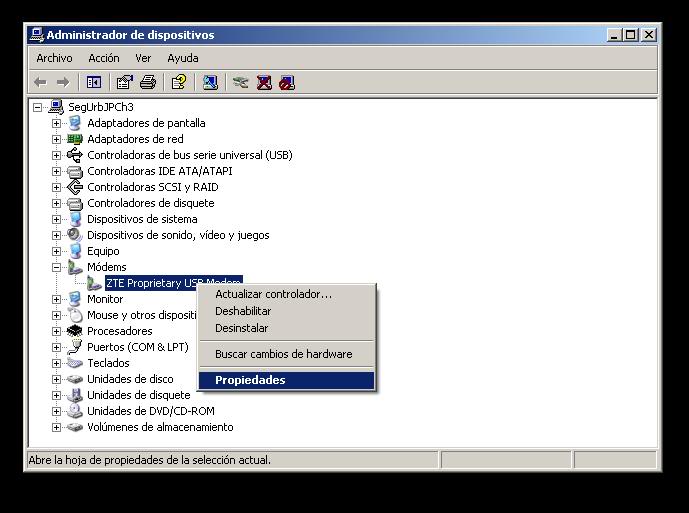
Task: Collapse the Módems category
Action: coord(56,267)
